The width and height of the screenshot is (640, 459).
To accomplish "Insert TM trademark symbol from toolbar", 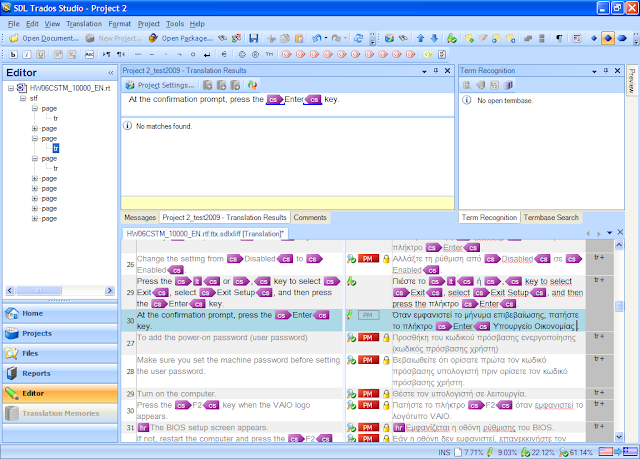I will [269, 54].
